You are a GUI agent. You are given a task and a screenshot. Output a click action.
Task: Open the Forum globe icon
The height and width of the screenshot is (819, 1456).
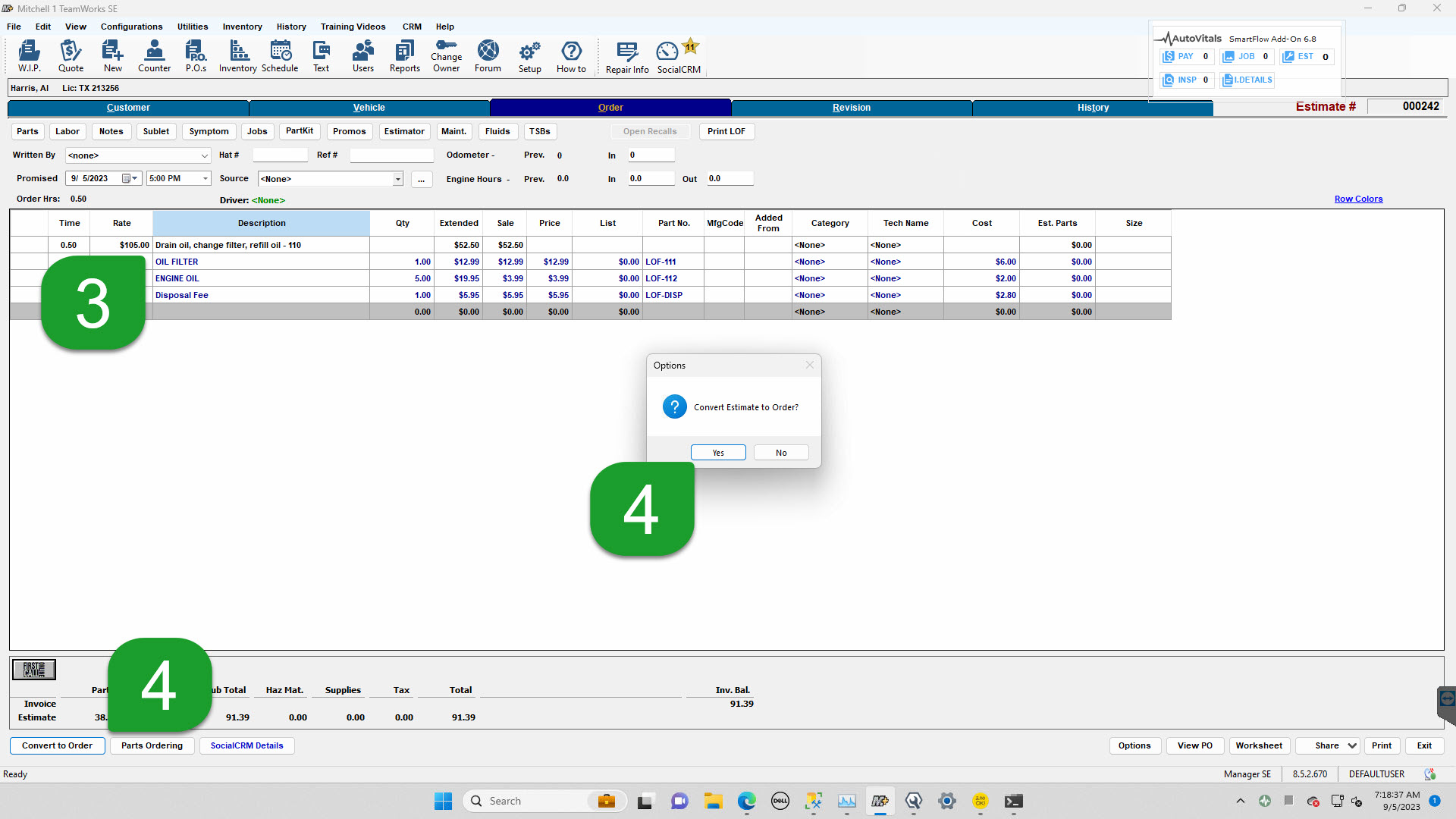(488, 56)
